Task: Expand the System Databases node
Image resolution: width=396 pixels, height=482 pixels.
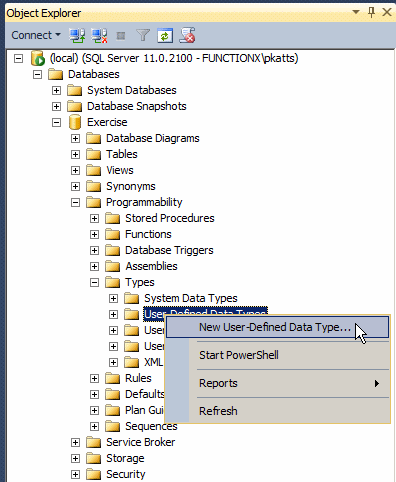Action: click(x=56, y=90)
